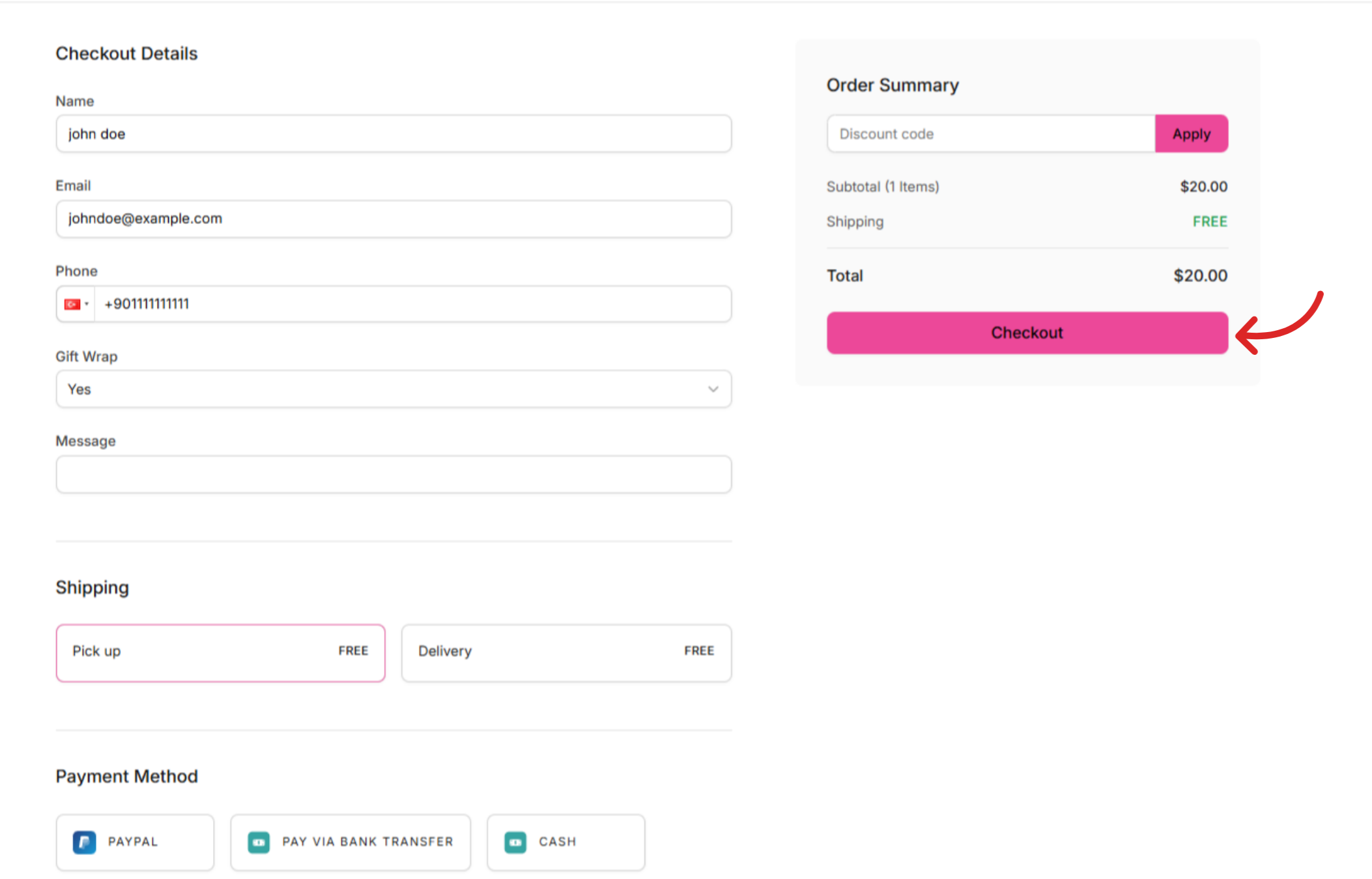The image size is (1372, 879).
Task: Click the order Total amount
Action: (1200, 276)
